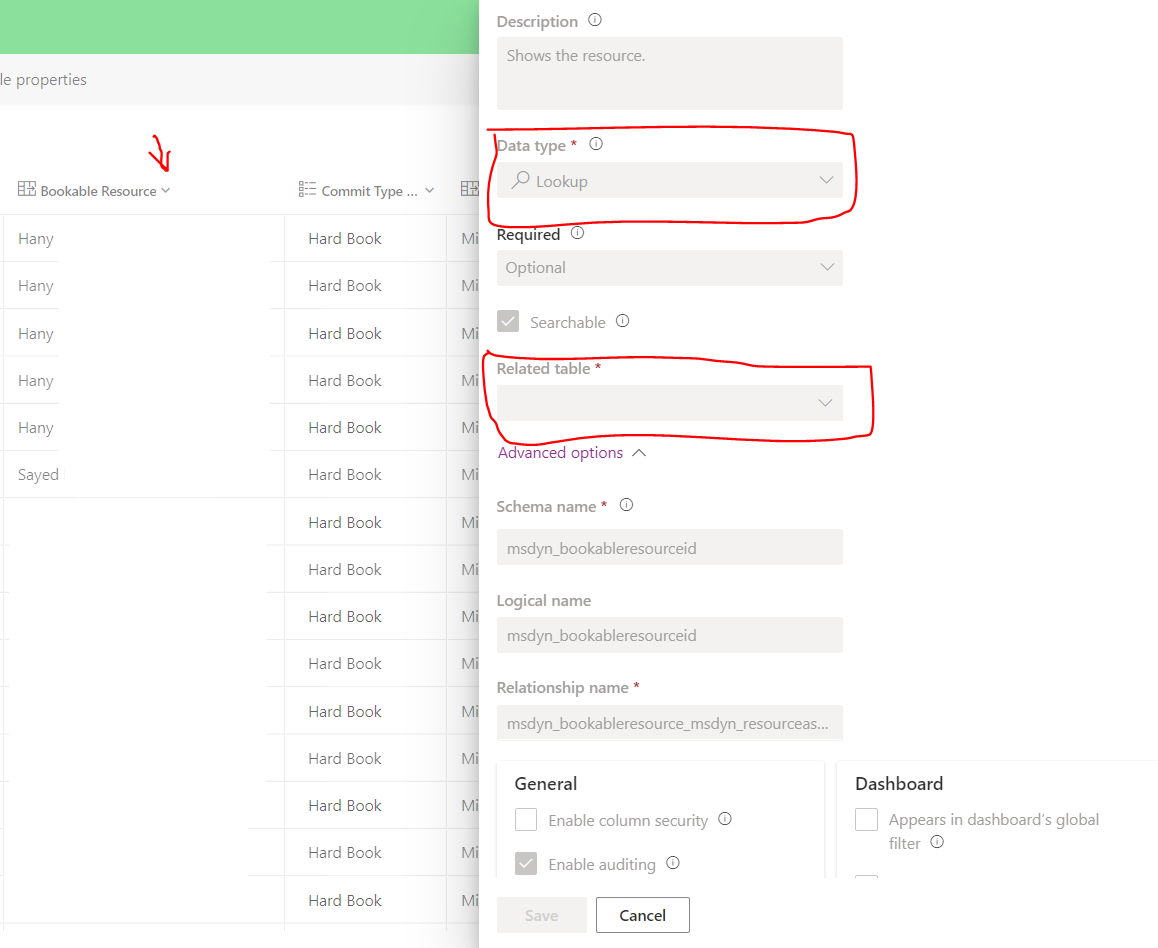Image resolution: width=1158 pixels, height=948 pixels.
Task: Click the Description text box
Action: pos(669,73)
